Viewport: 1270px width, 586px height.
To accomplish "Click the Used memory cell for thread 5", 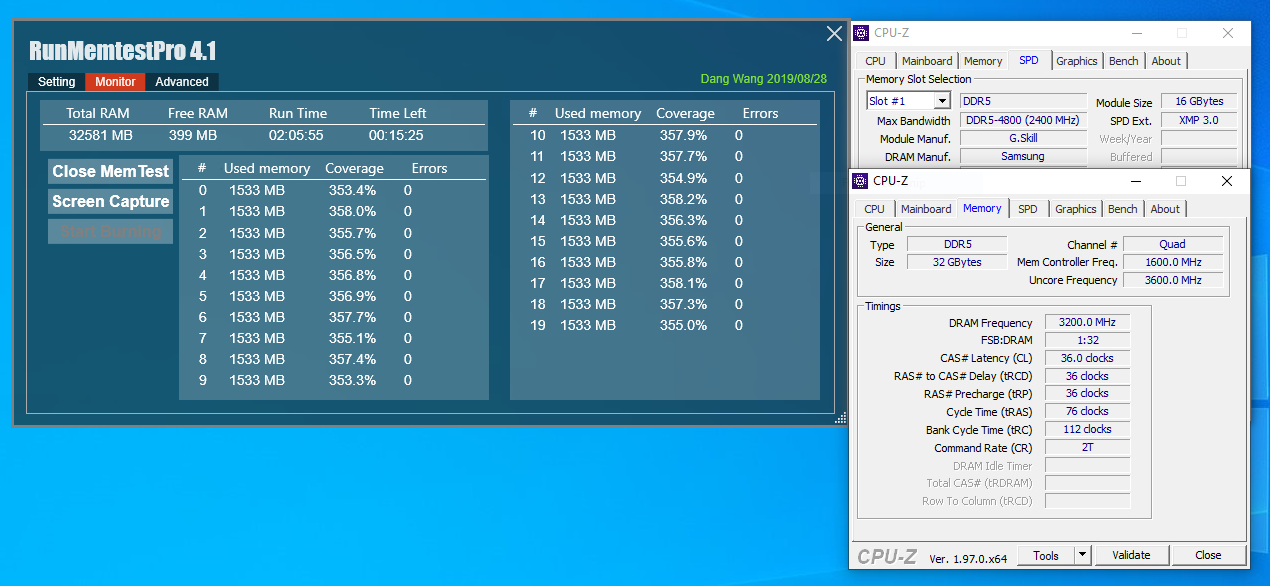I will coord(257,296).
